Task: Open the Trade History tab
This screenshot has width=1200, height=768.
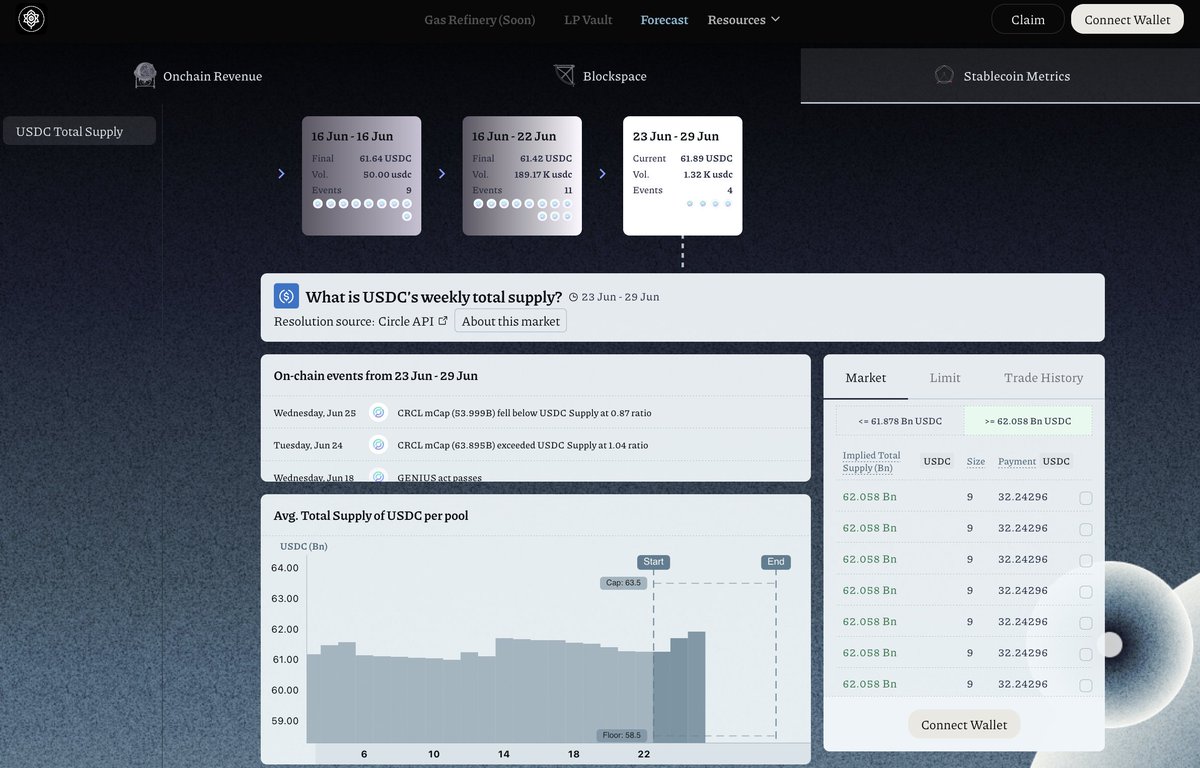Action: point(1043,378)
